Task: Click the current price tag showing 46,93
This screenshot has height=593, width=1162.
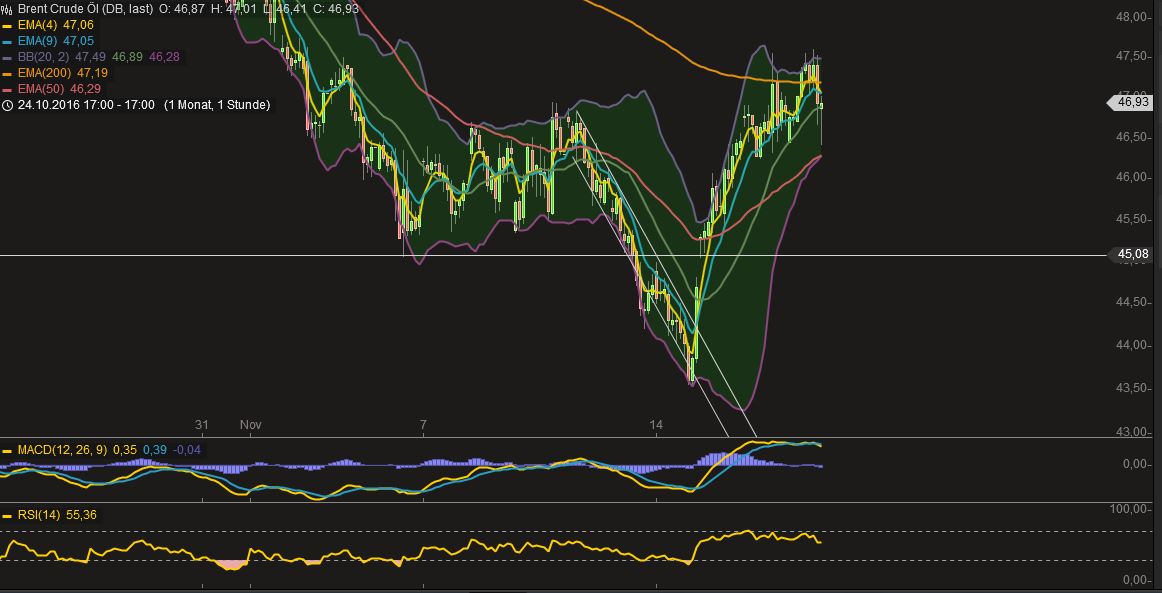Action: point(1131,101)
